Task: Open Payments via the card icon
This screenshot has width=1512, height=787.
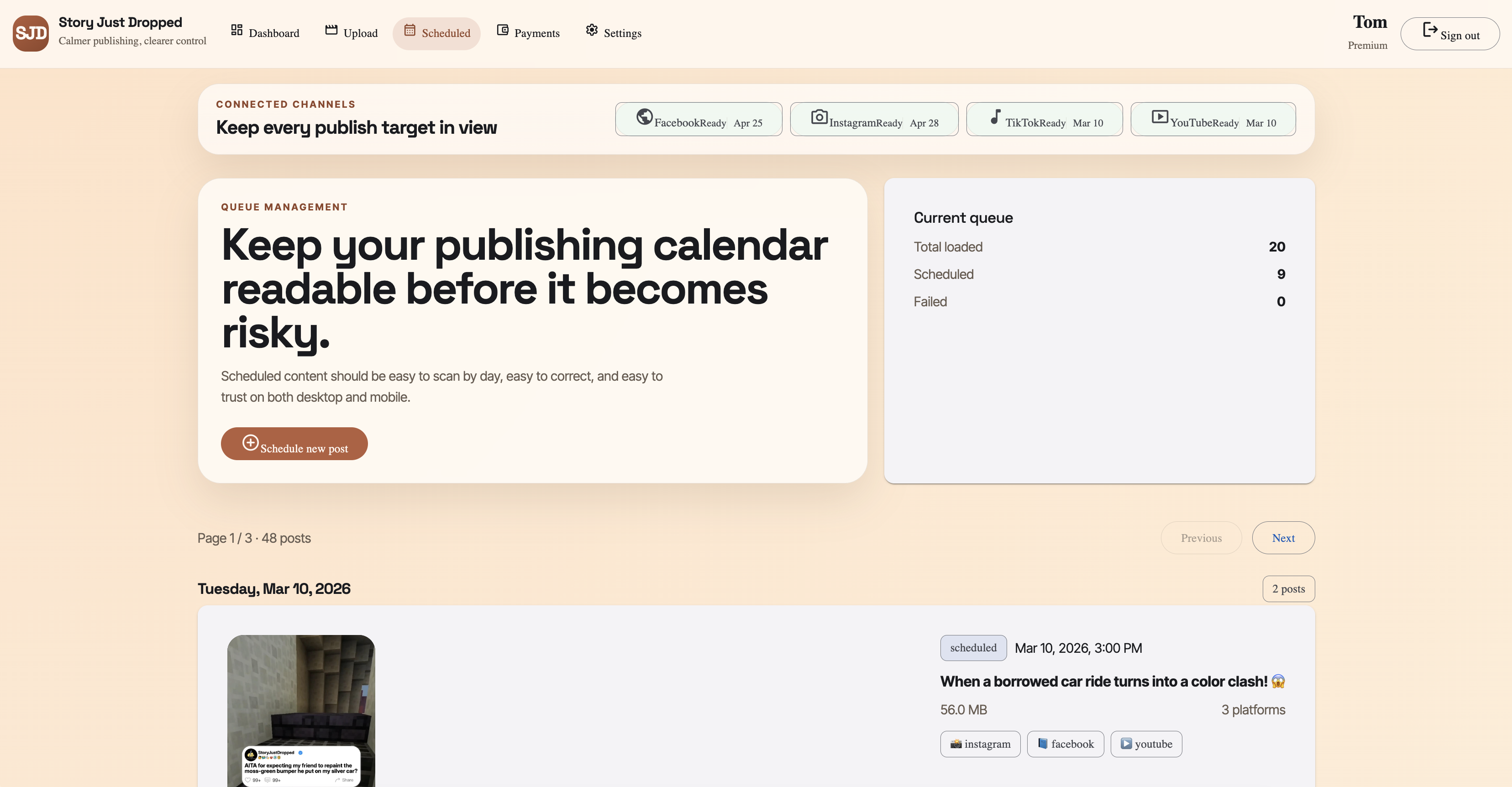Action: (503, 29)
